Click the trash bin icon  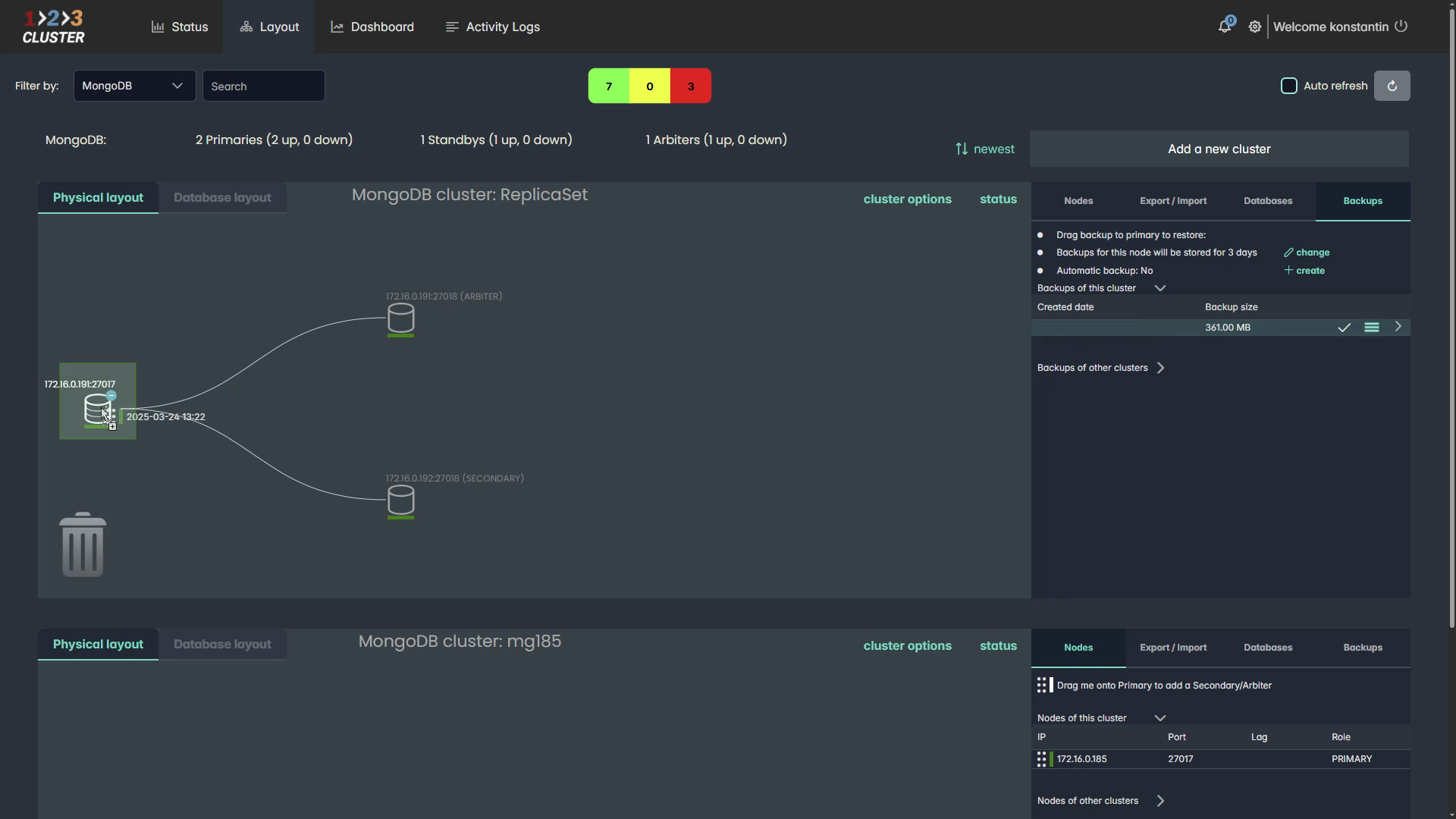[x=83, y=545]
